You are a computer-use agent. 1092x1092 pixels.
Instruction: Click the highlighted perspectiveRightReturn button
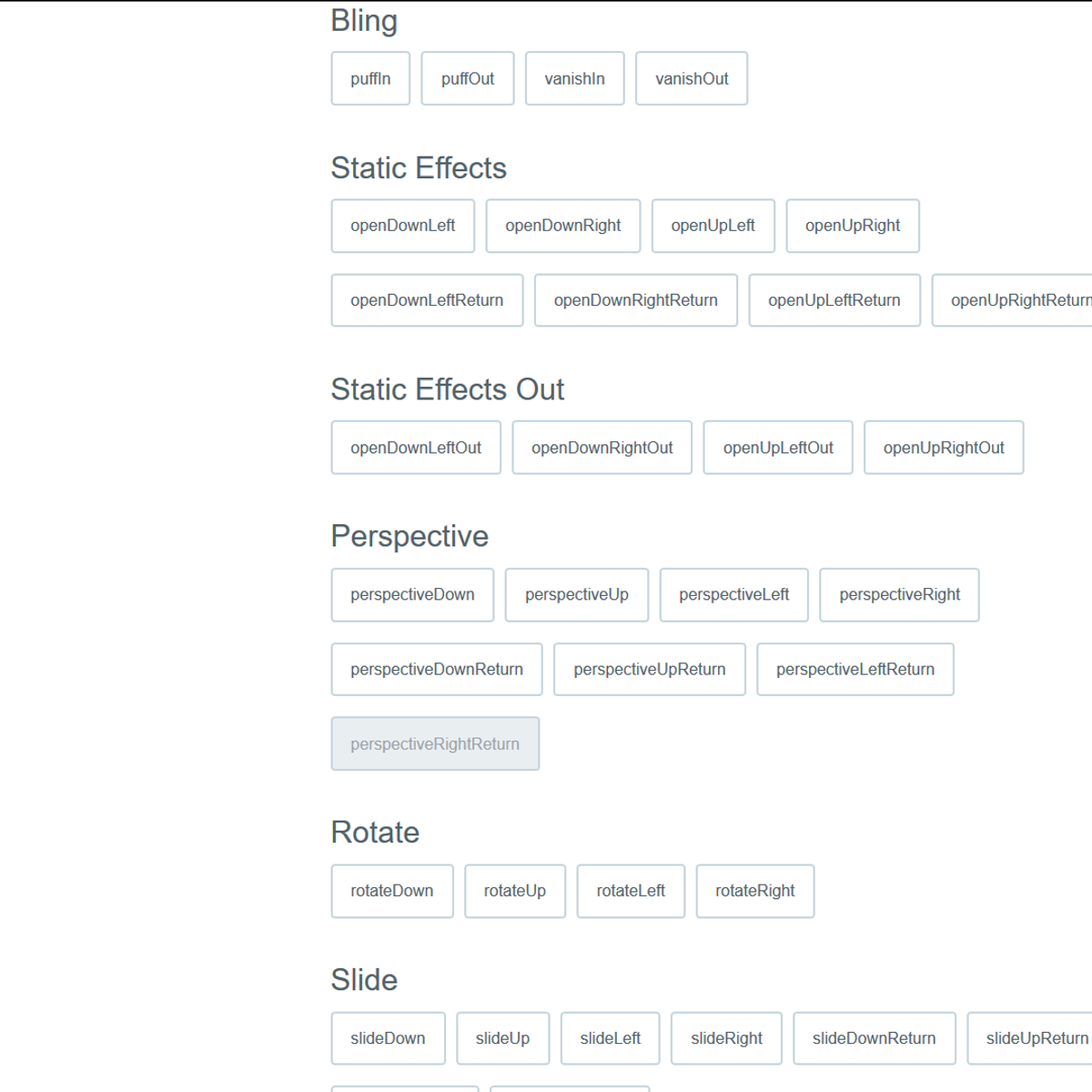click(x=435, y=744)
